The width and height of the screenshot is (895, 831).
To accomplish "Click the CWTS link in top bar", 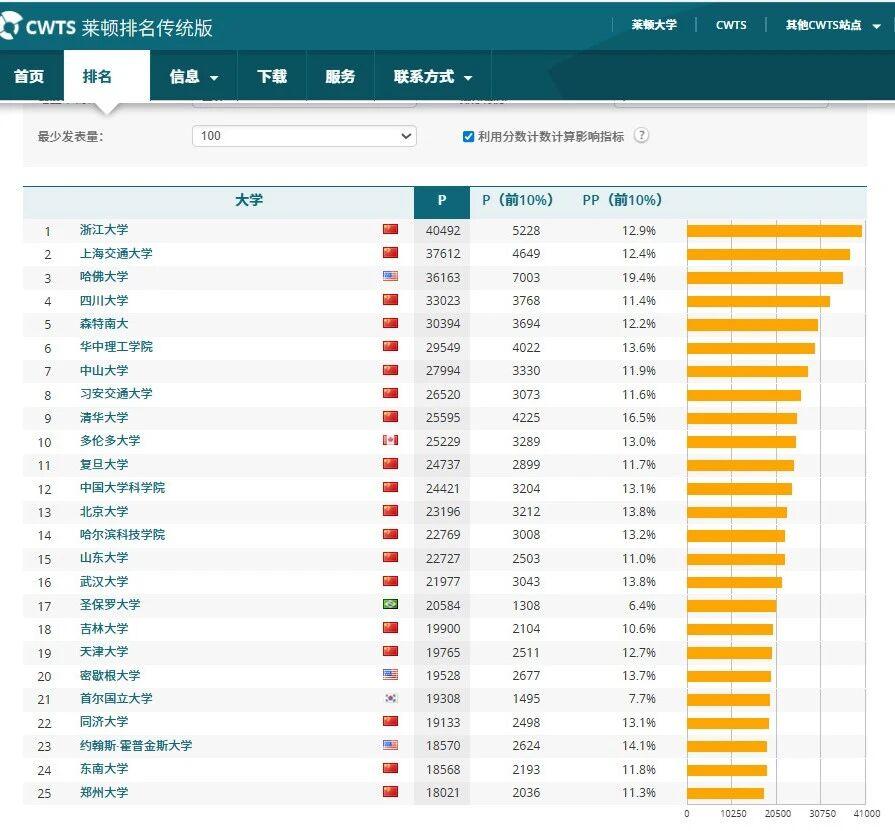I will (731, 25).
